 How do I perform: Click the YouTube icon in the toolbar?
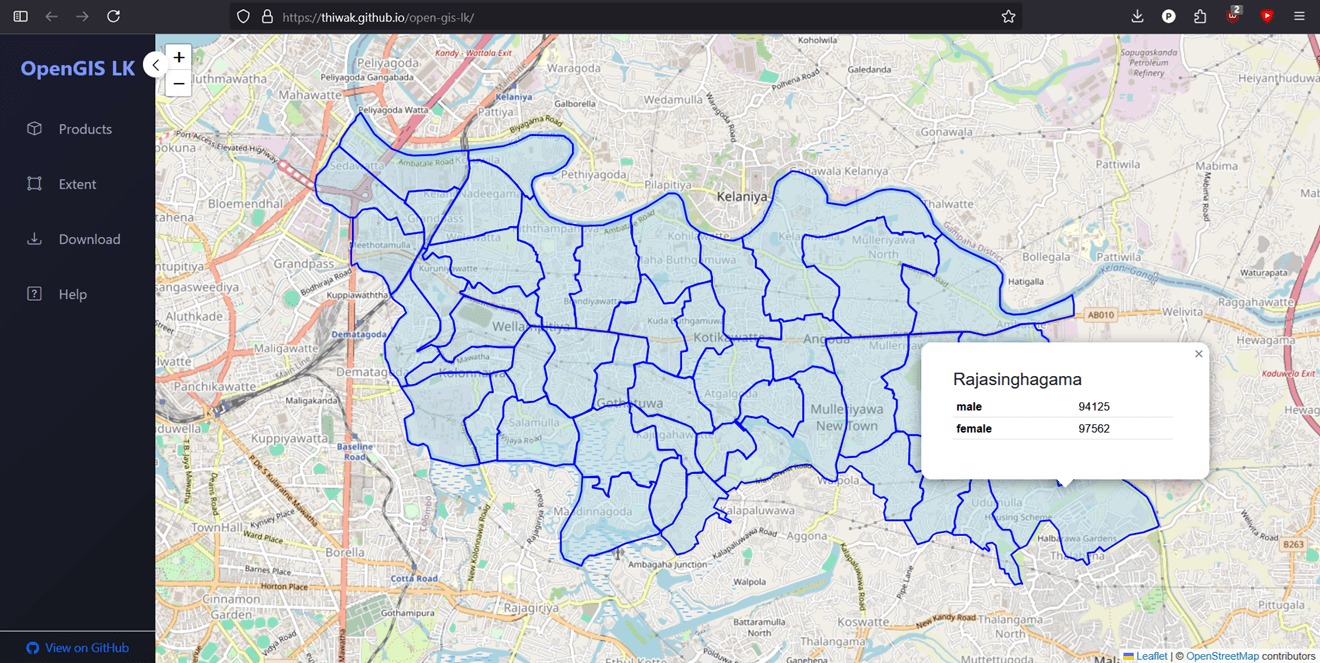(1266, 16)
